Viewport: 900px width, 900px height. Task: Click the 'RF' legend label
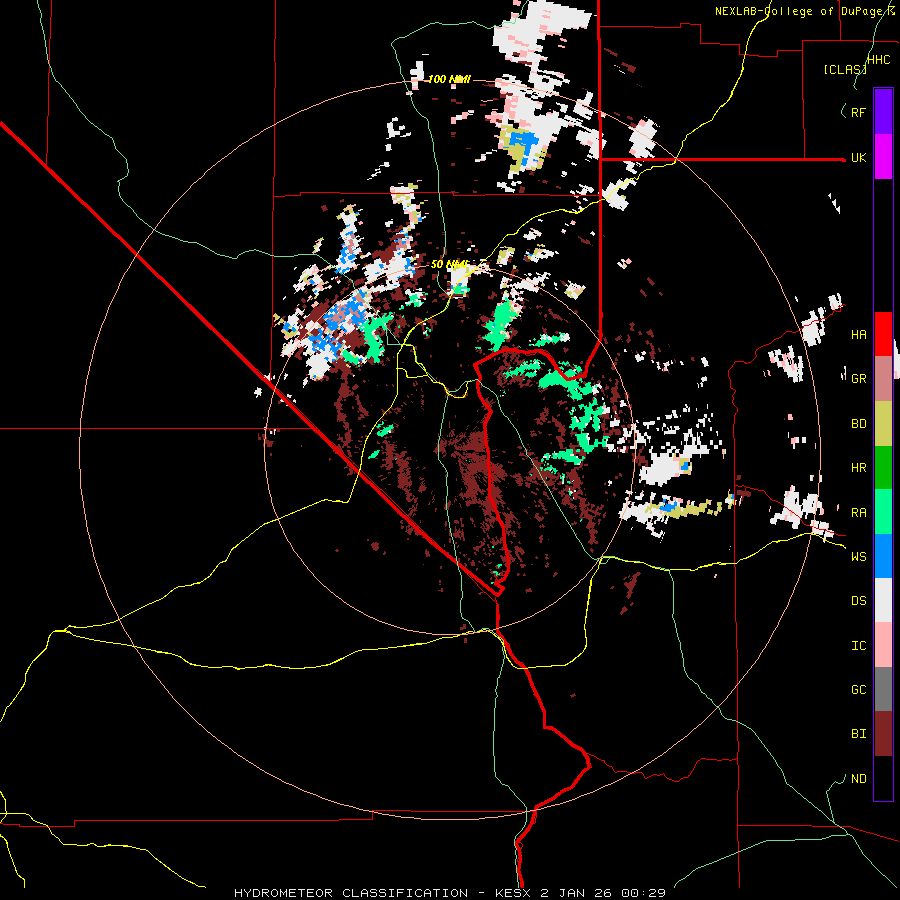coord(858,112)
